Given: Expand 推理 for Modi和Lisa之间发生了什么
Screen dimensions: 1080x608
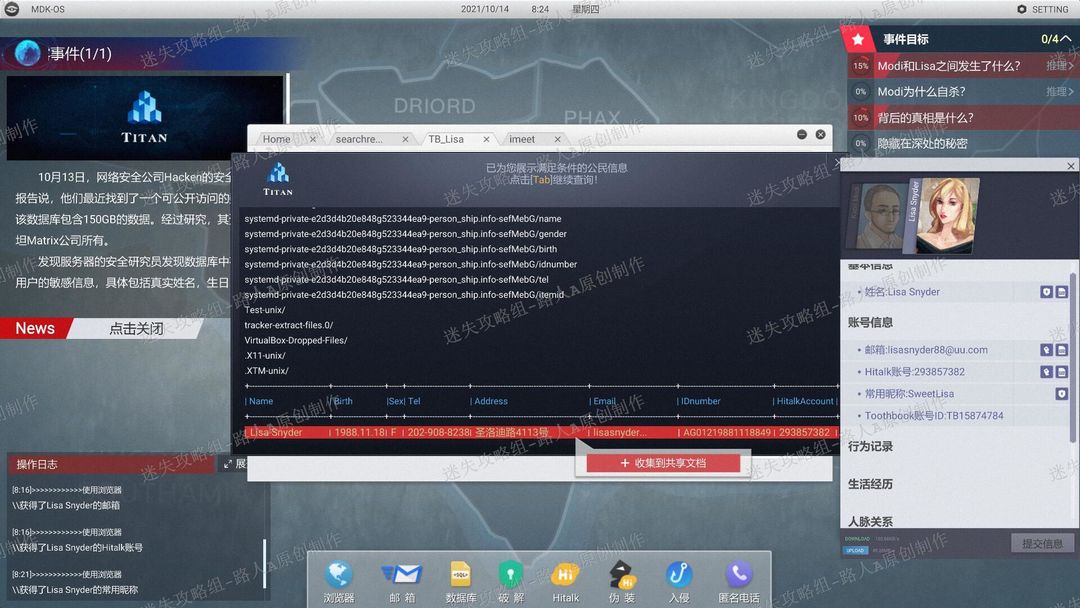Looking at the screenshot, I should tap(1059, 66).
